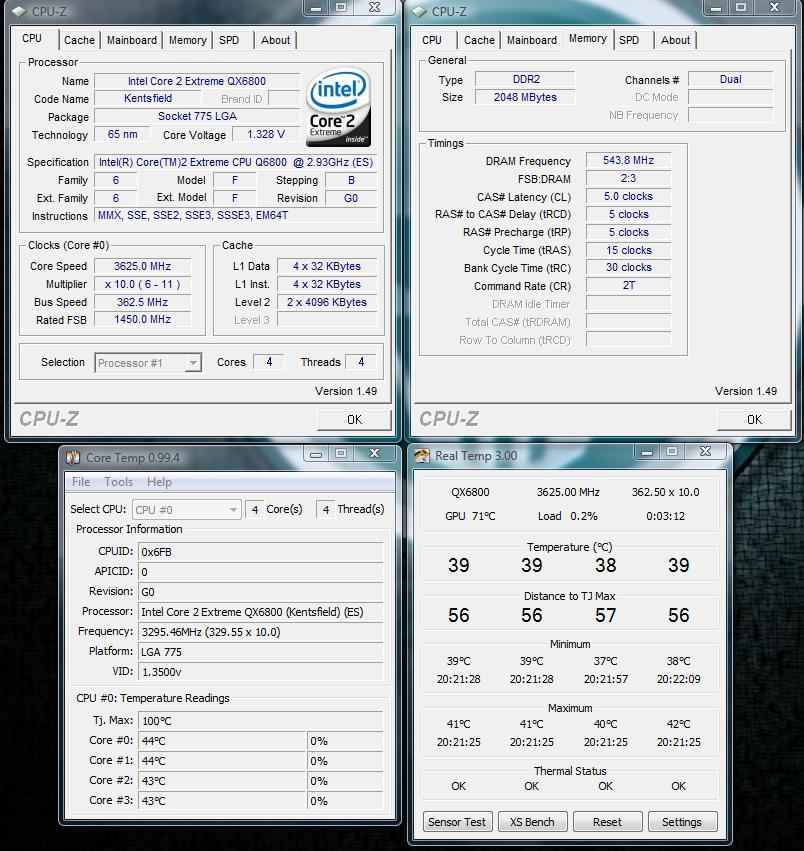Open SPD tab in left CPU-Z window
The image size is (804, 851).
[x=229, y=40]
